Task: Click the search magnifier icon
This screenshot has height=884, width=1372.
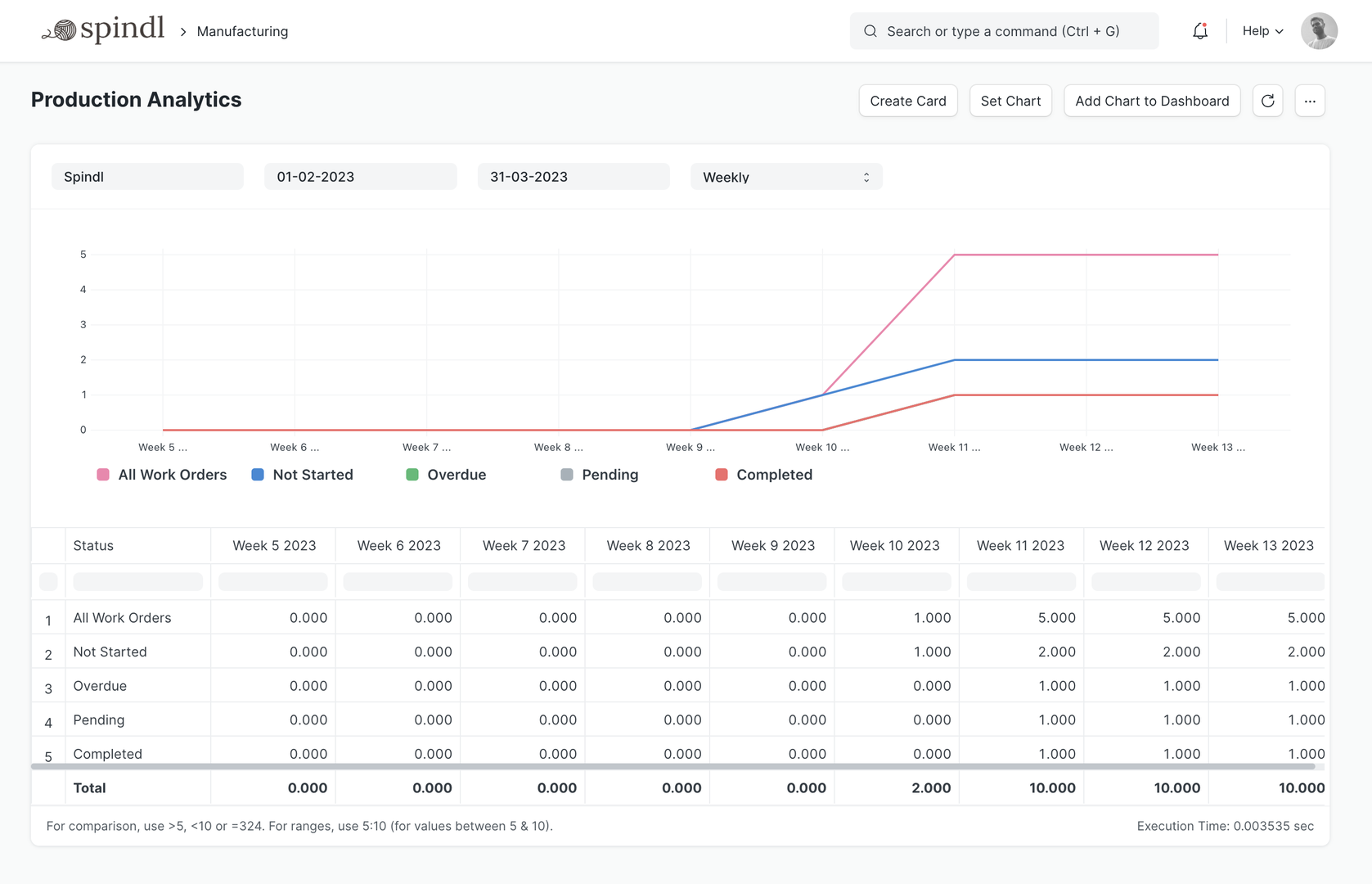Action: tap(870, 31)
